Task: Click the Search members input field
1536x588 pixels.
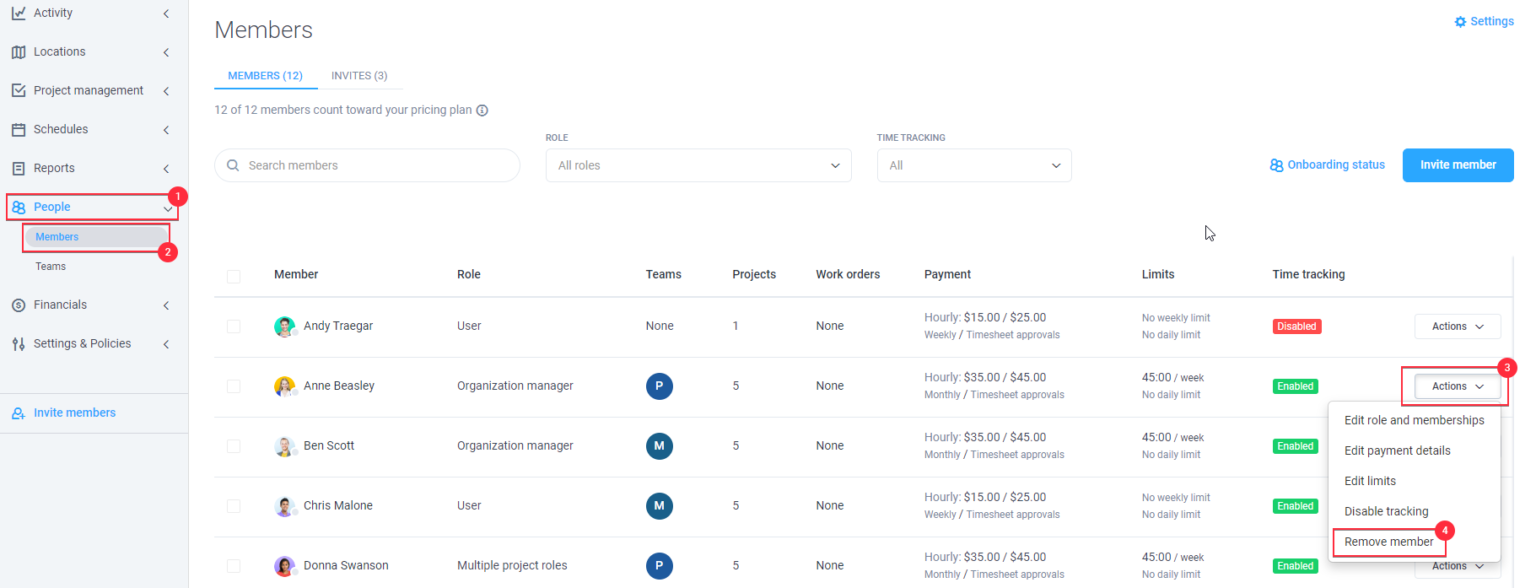Action: click(366, 164)
